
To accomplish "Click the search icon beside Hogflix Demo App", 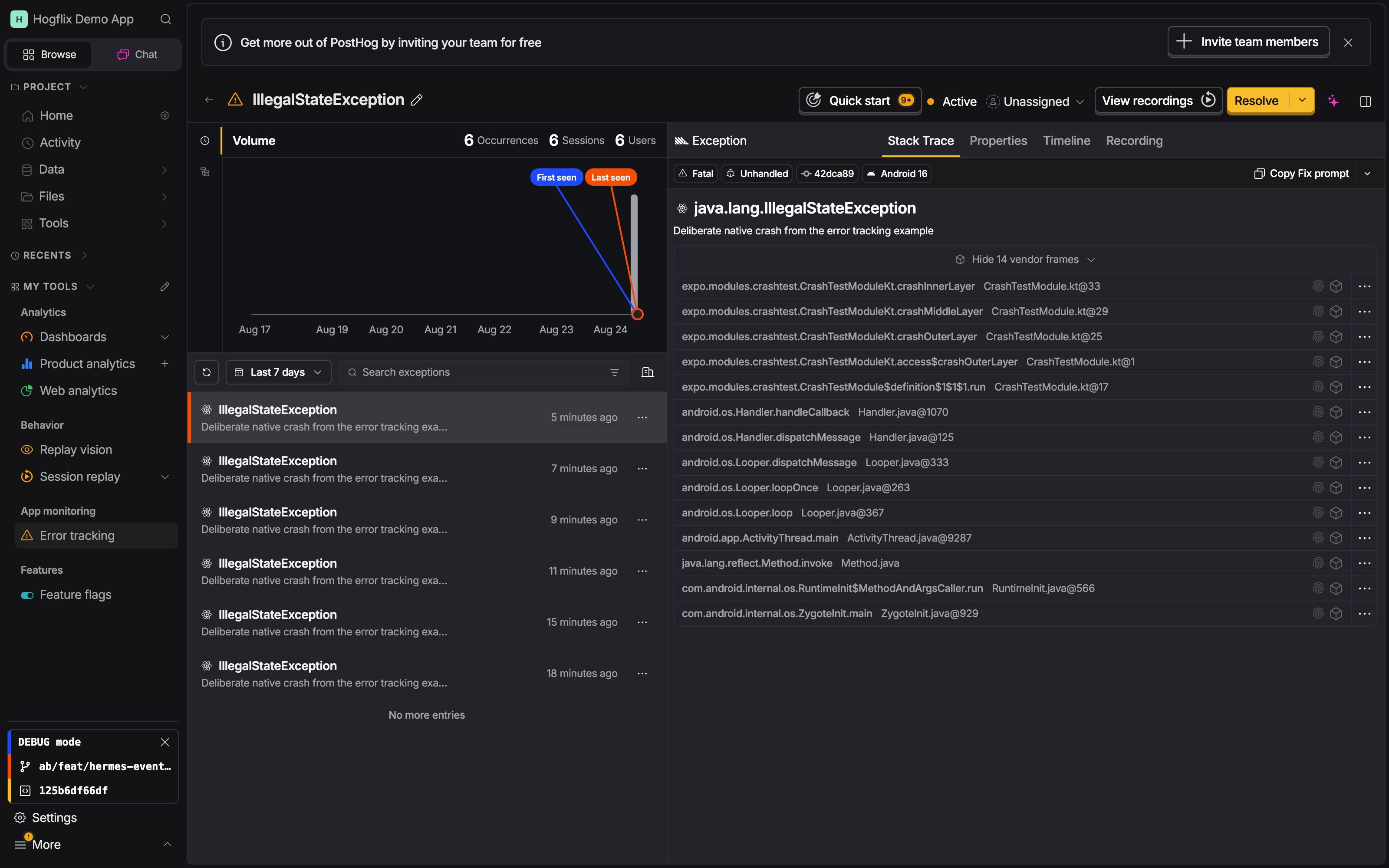I will pos(165,19).
